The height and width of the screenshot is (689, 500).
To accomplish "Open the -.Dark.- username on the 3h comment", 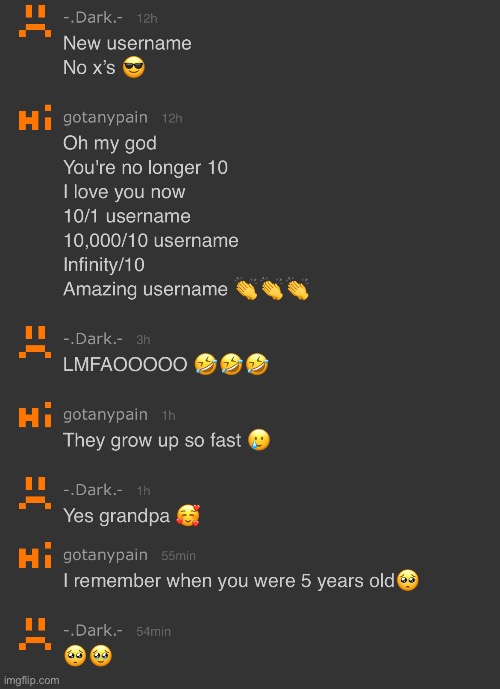I will coord(93,339).
